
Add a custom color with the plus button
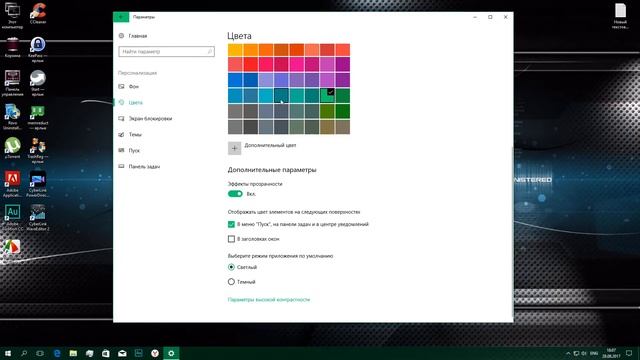click(234, 148)
